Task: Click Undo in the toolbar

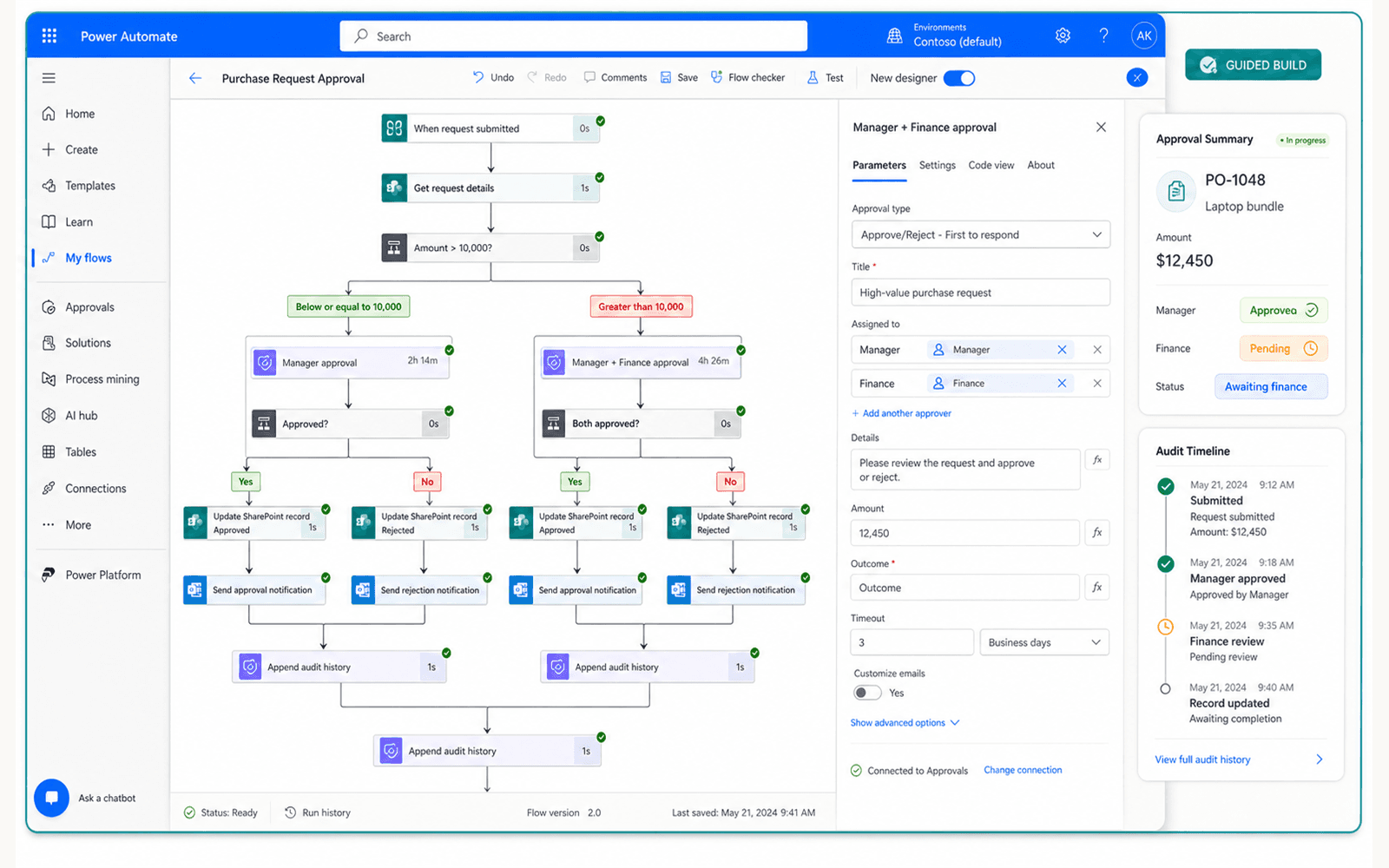Action: pyautogui.click(x=493, y=77)
